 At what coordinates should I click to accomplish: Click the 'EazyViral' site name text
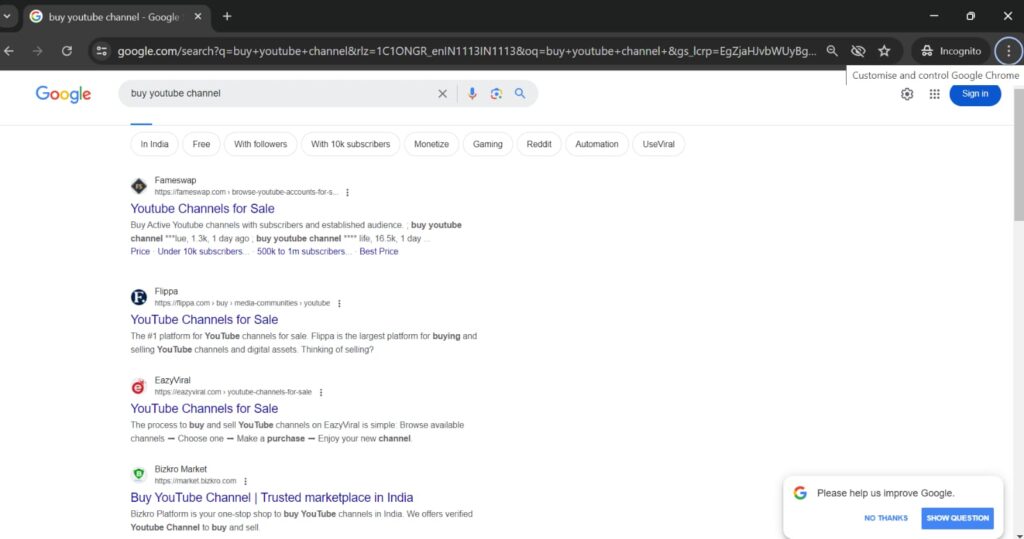point(172,380)
